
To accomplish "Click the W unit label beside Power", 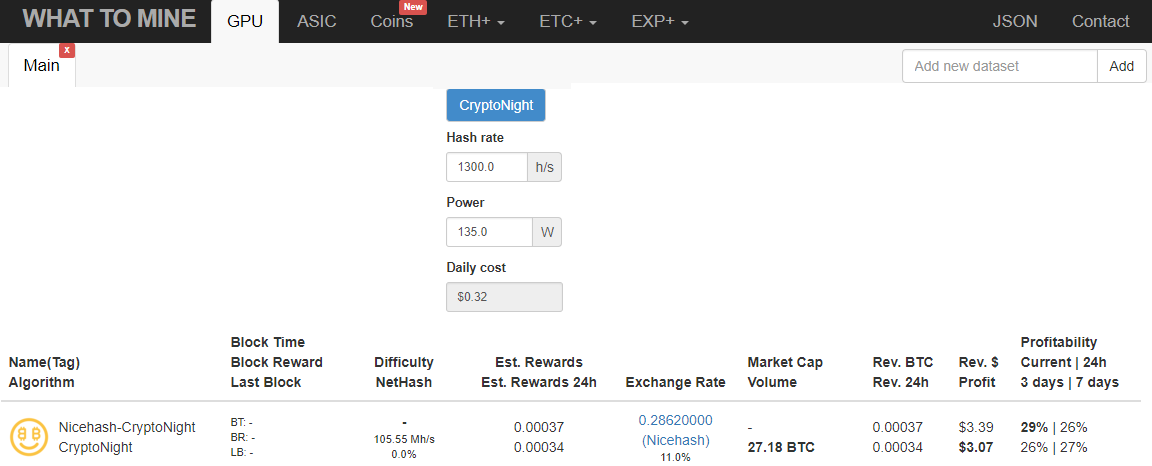I will click(x=547, y=232).
